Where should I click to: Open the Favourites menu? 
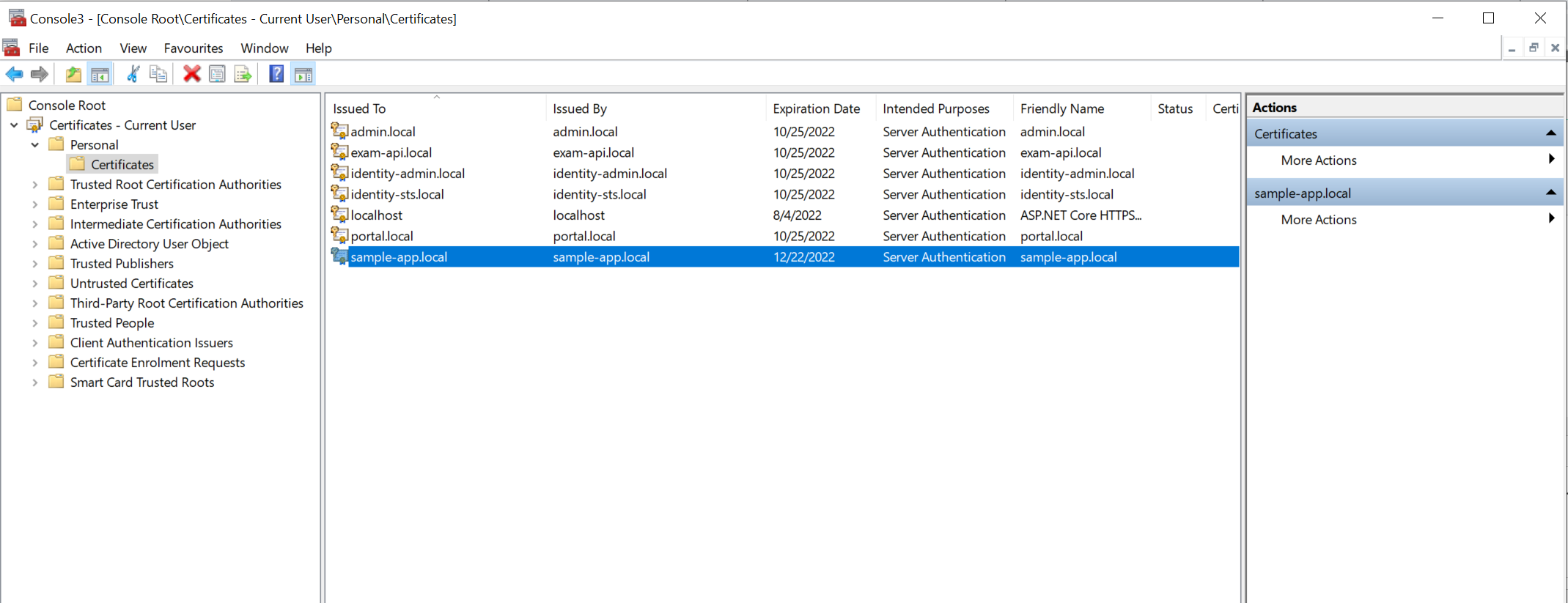(193, 48)
